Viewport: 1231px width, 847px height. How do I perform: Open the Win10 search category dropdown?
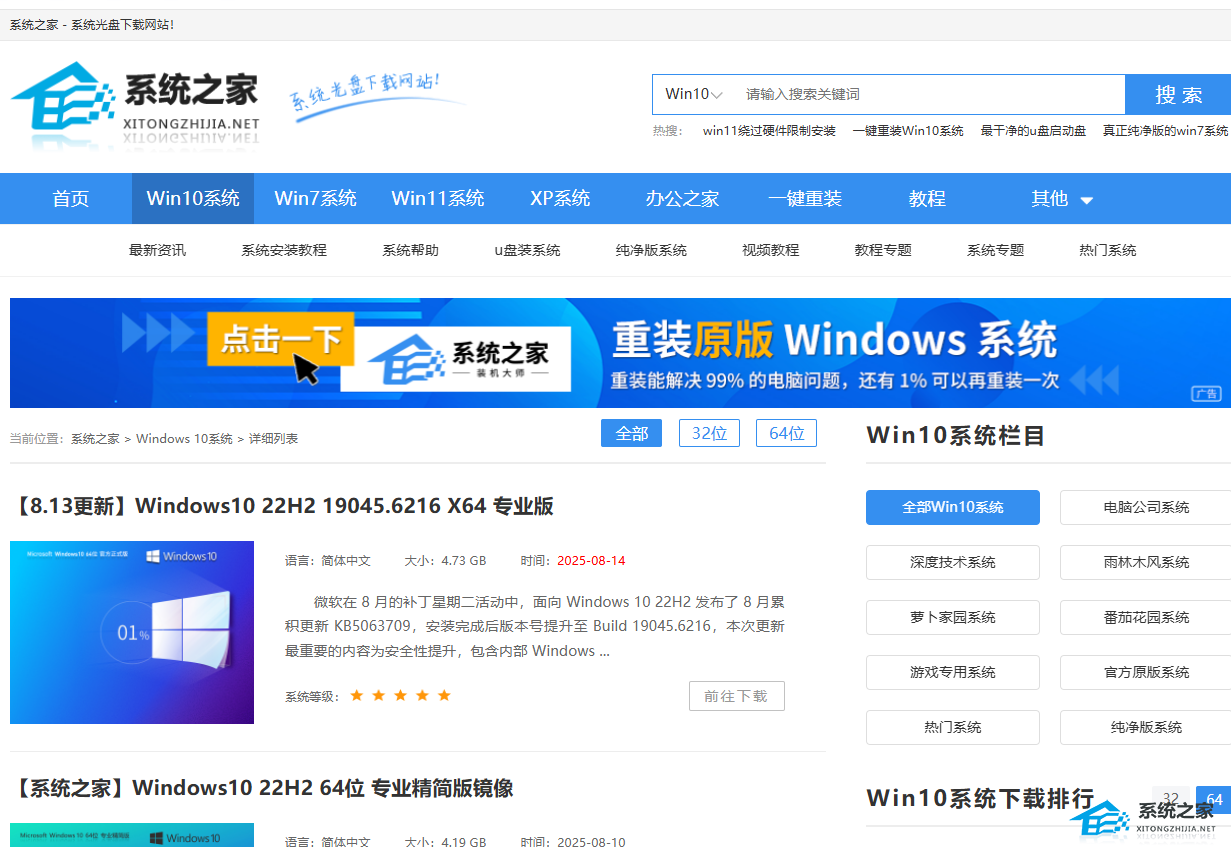(x=694, y=94)
